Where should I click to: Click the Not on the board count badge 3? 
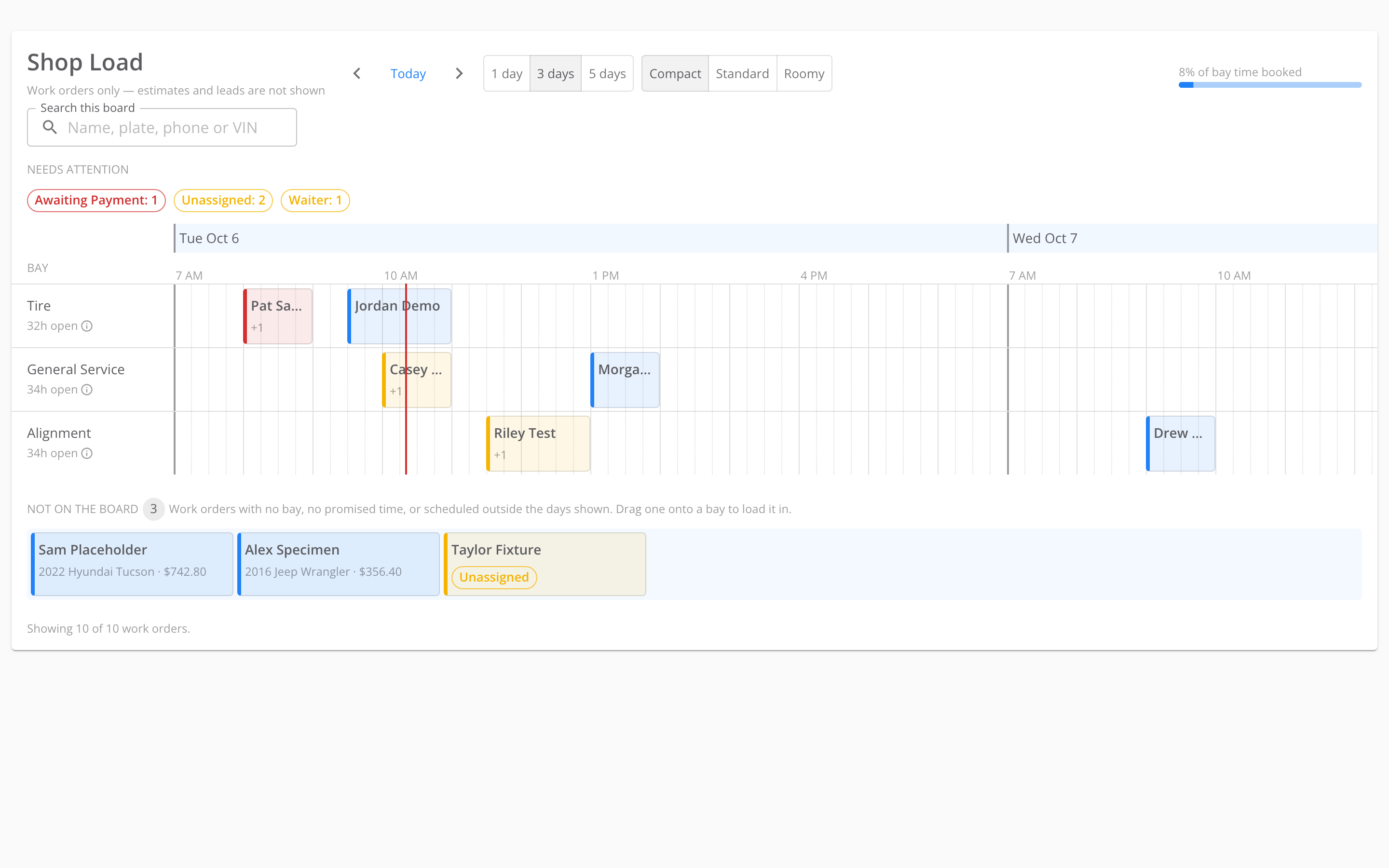coord(153,509)
